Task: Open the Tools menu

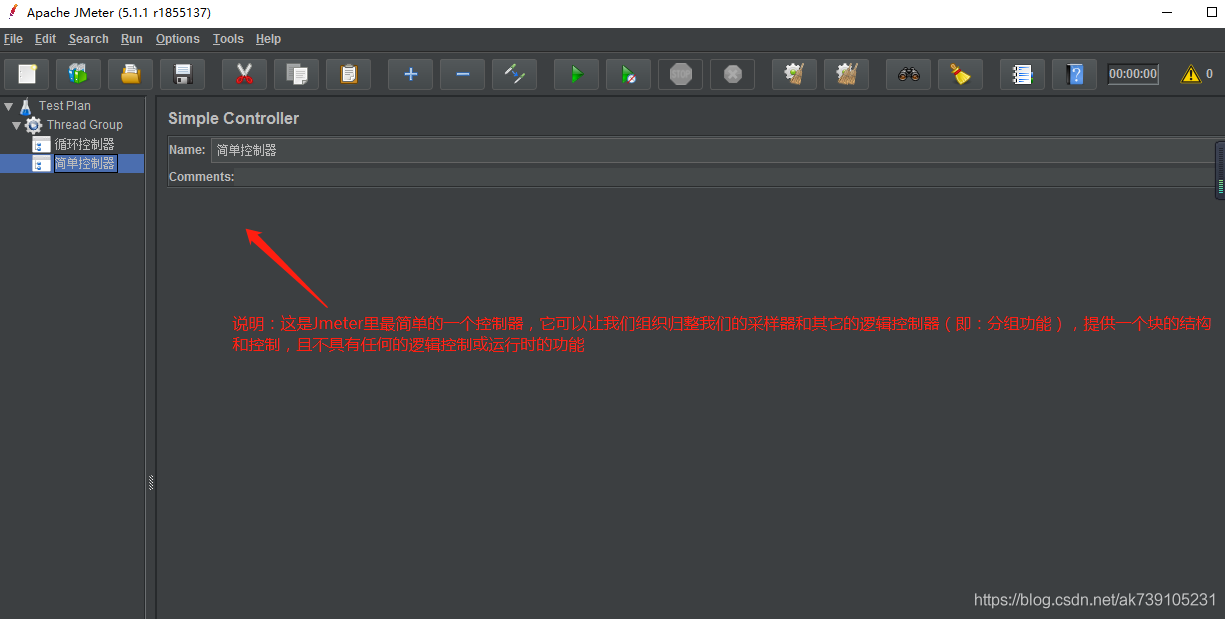Action: pos(228,39)
